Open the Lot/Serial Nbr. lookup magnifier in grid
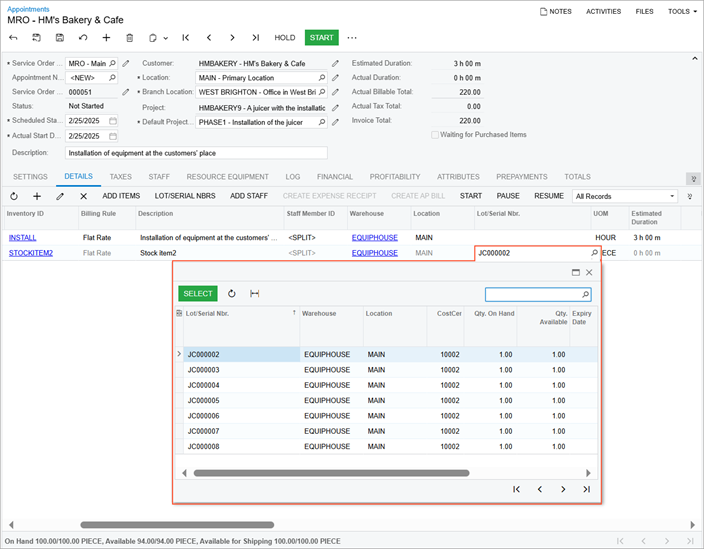The width and height of the screenshot is (704, 549). coord(594,253)
